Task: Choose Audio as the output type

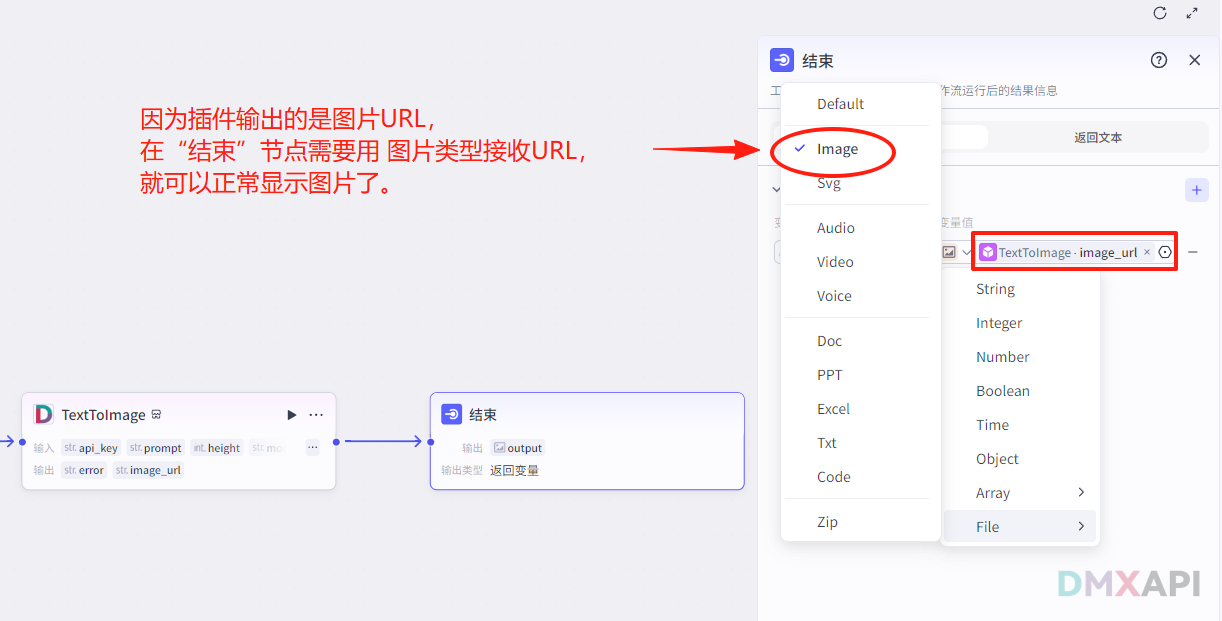Action: pyautogui.click(x=834, y=227)
